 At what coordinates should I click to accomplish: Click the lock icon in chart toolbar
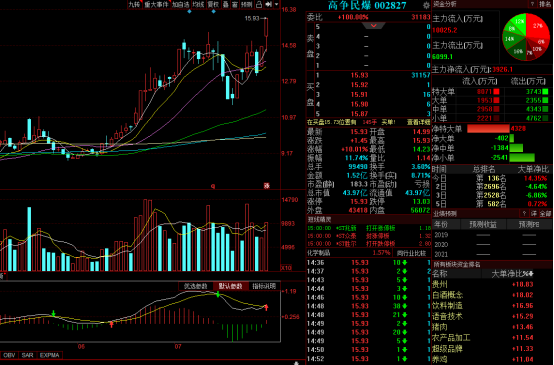click(259, 5)
